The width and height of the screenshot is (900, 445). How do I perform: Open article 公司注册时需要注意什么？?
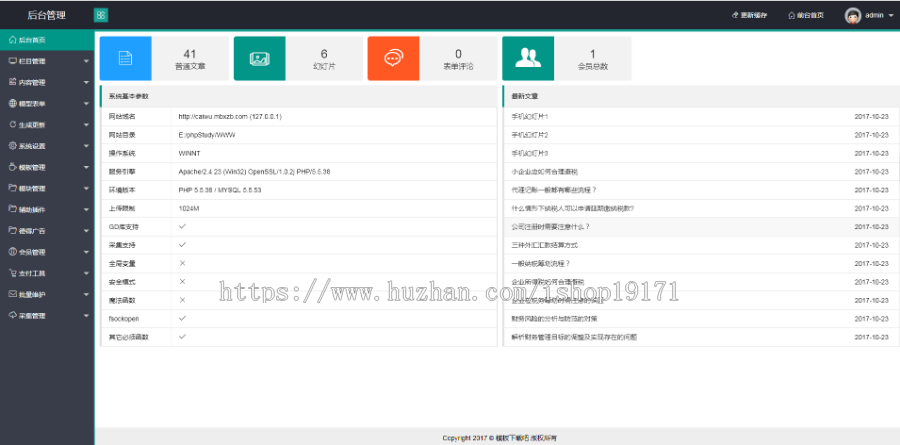tap(550, 227)
